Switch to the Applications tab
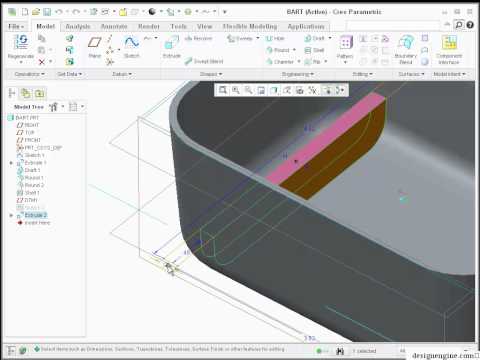 [306, 26]
